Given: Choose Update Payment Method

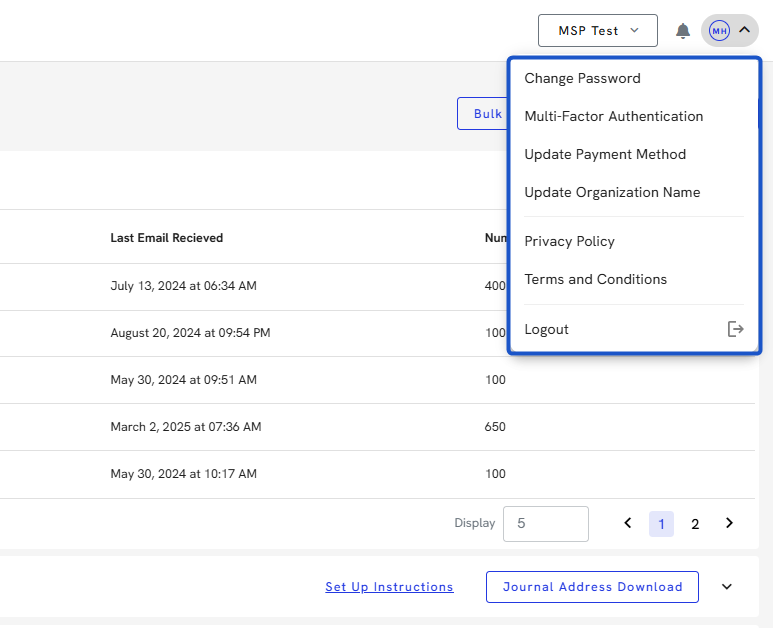Looking at the screenshot, I should (x=605, y=154).
